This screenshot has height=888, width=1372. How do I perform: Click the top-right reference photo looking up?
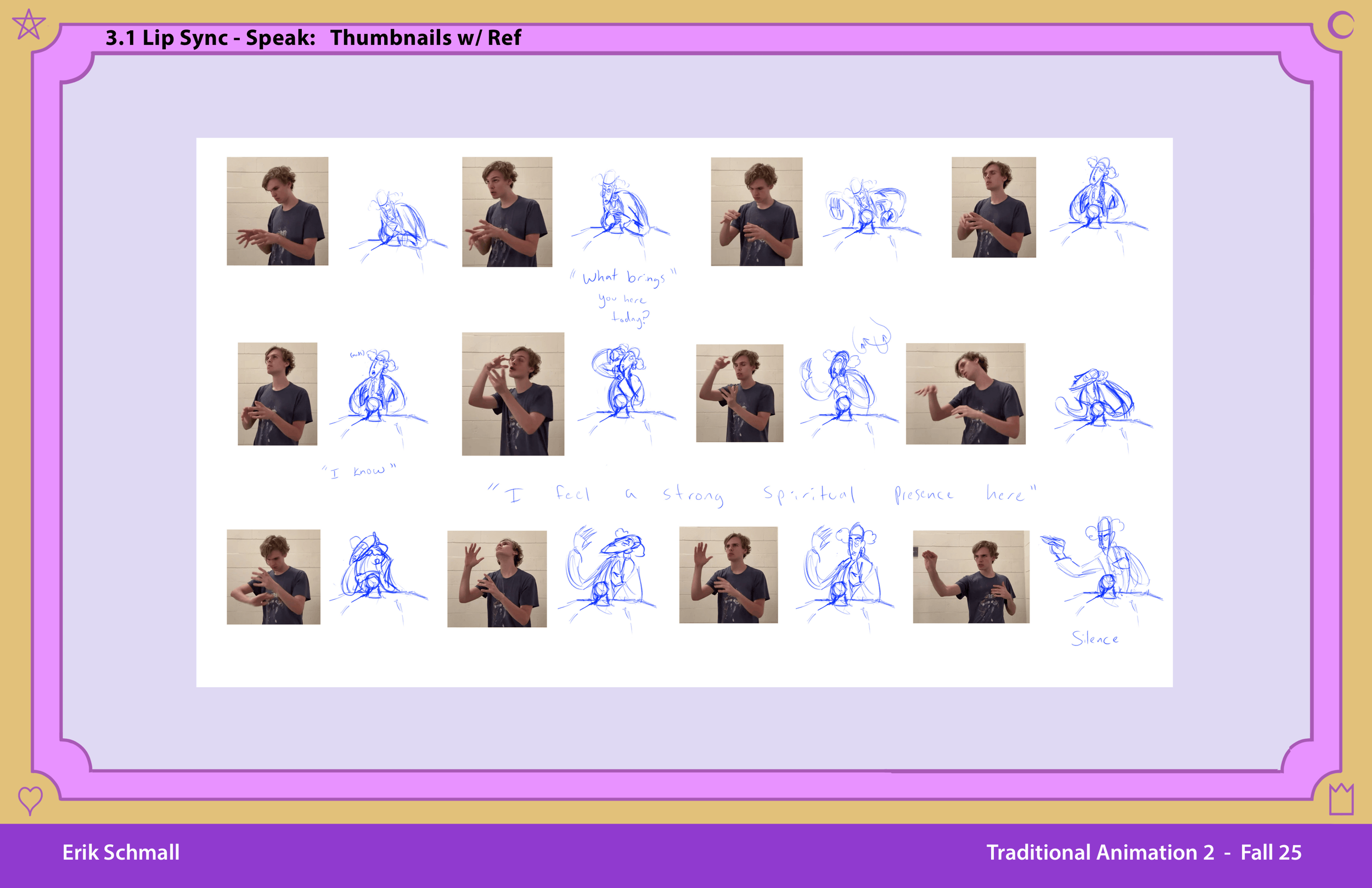pos(993,207)
